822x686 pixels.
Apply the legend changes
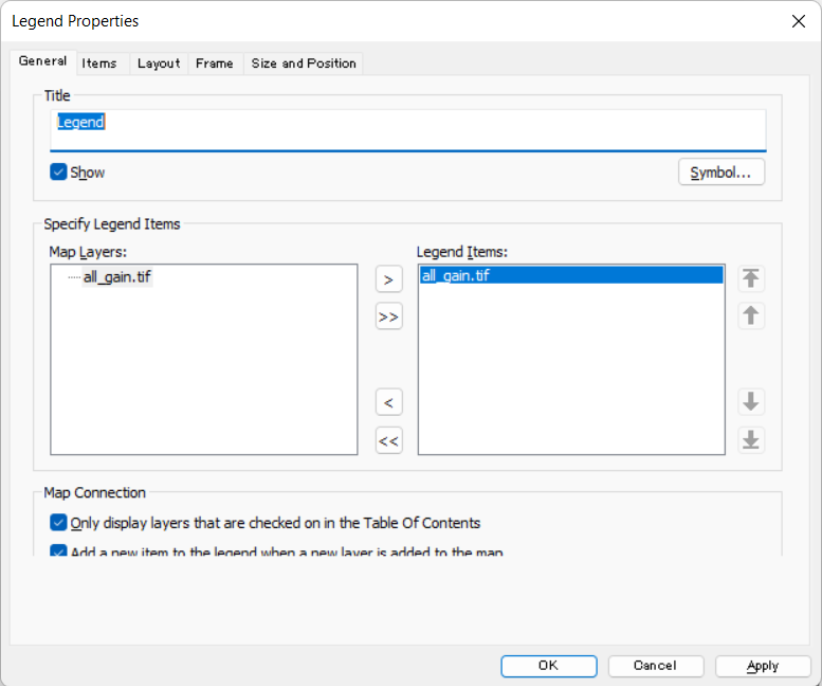[x=762, y=665]
